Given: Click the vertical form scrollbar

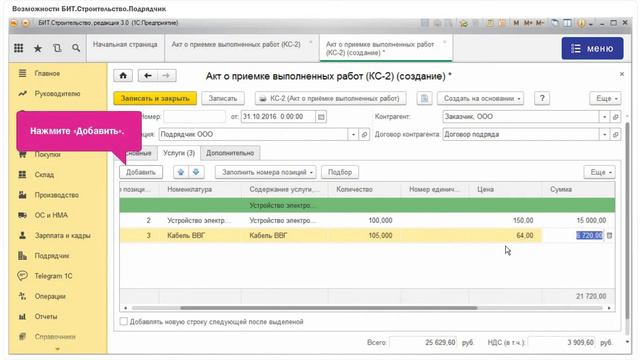Looking at the screenshot, I should (x=628, y=220).
